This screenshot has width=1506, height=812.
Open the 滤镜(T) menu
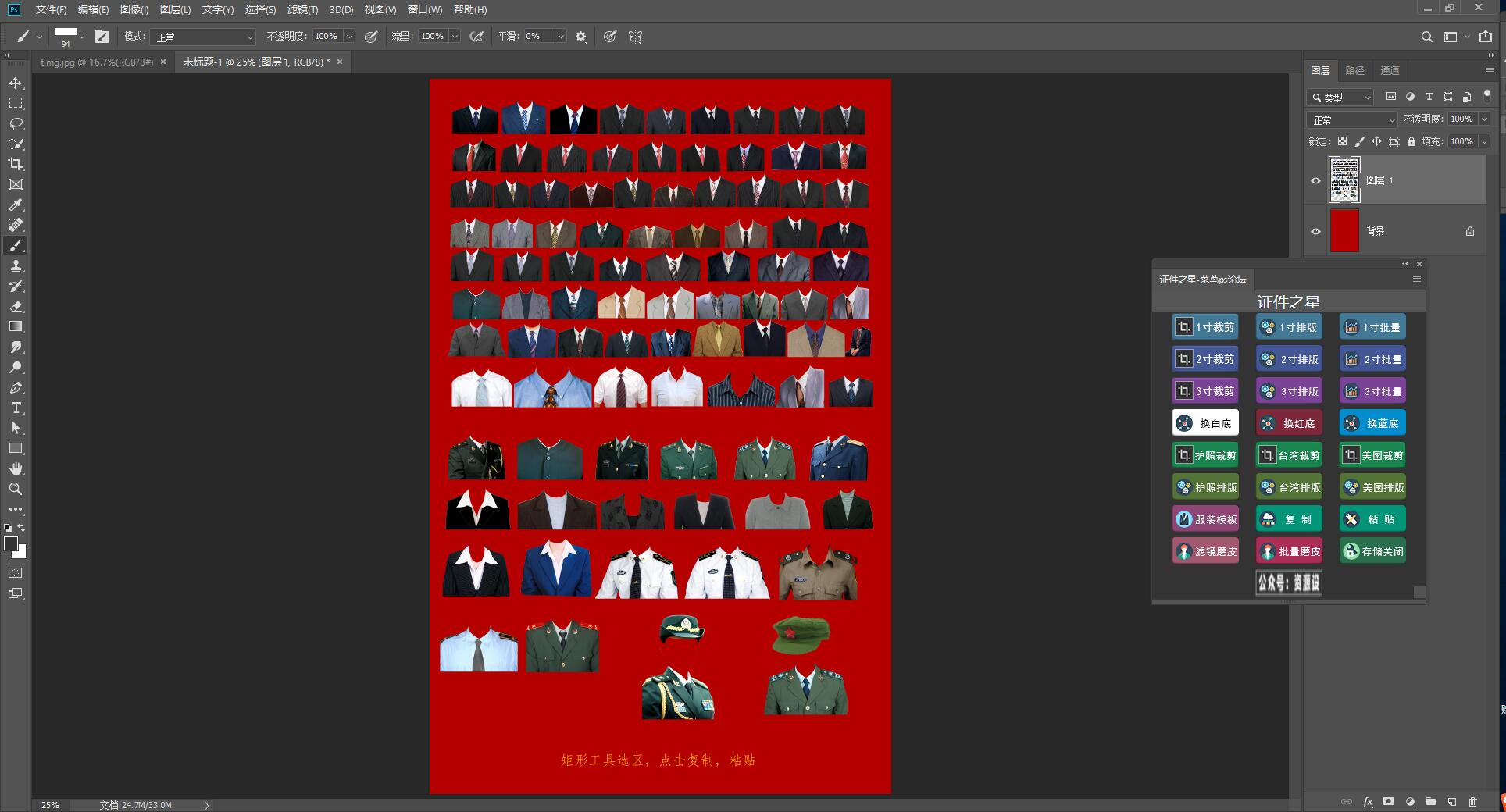tap(302, 9)
